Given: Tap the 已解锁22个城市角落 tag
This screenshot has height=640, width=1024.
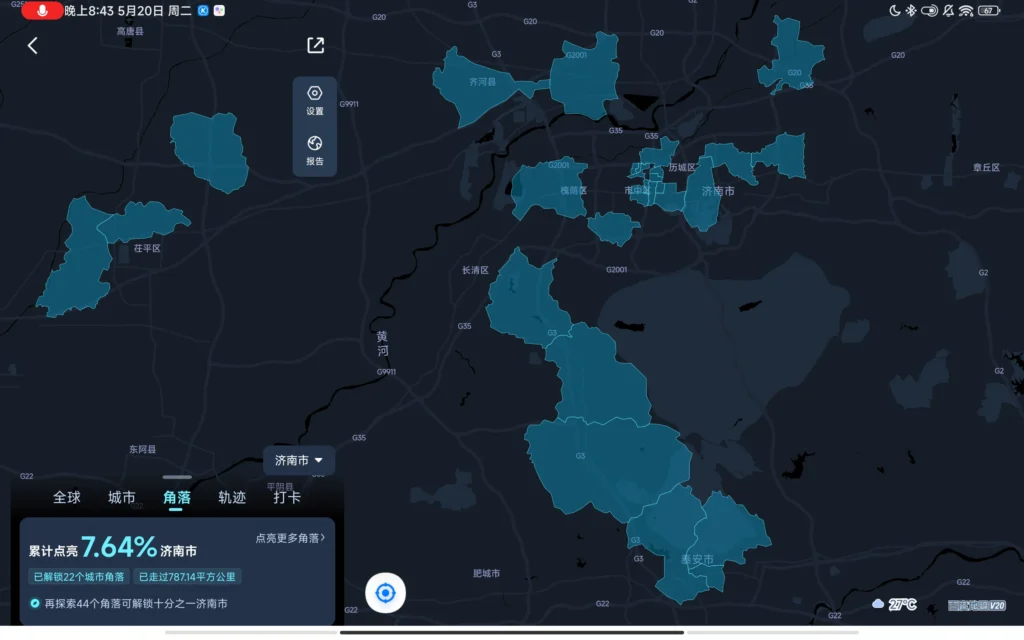Looking at the screenshot, I should pos(79,576).
